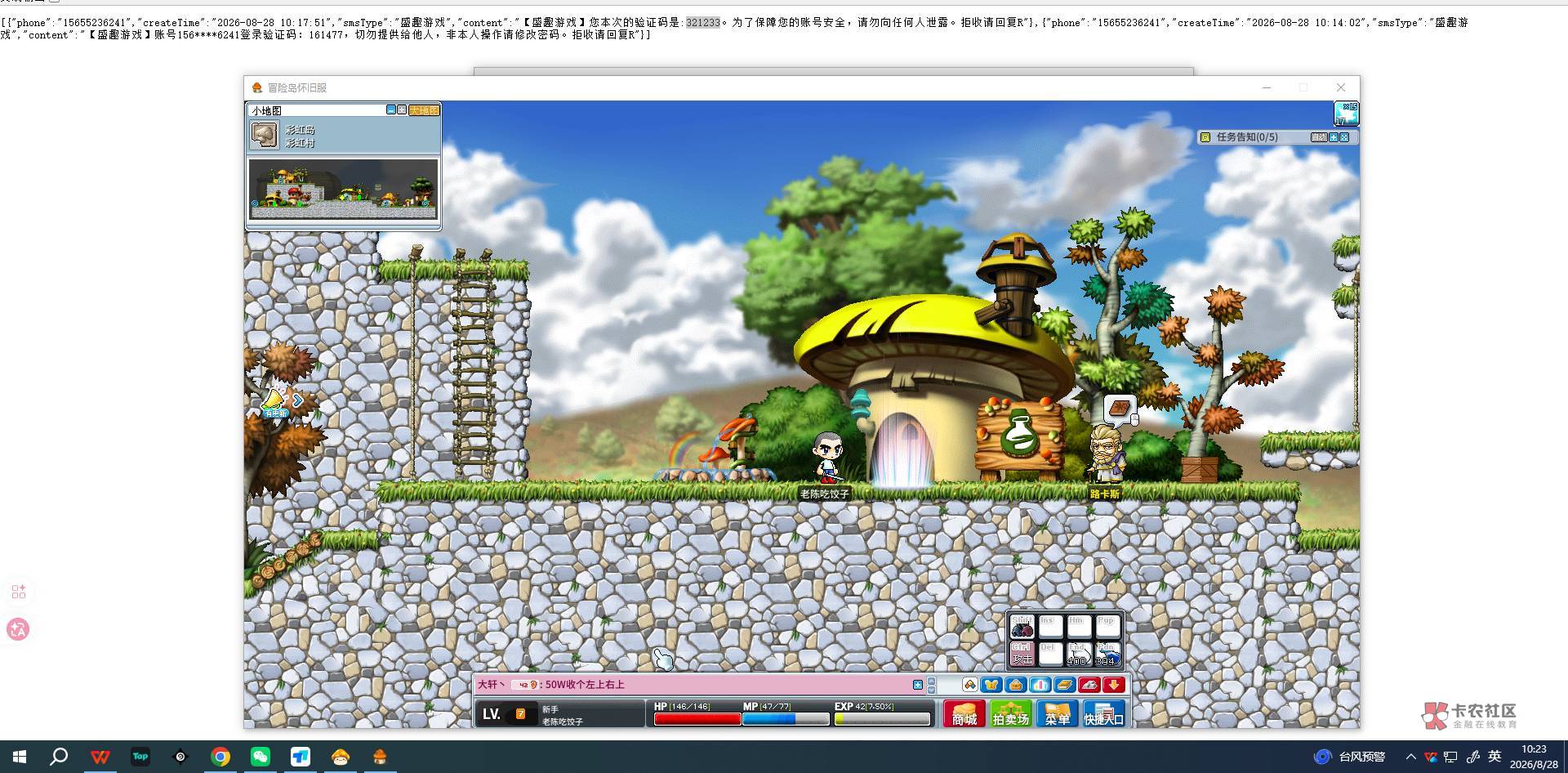Open WeChat from the Windows taskbar
Image resolution: width=1568 pixels, height=773 pixels.
[260, 757]
